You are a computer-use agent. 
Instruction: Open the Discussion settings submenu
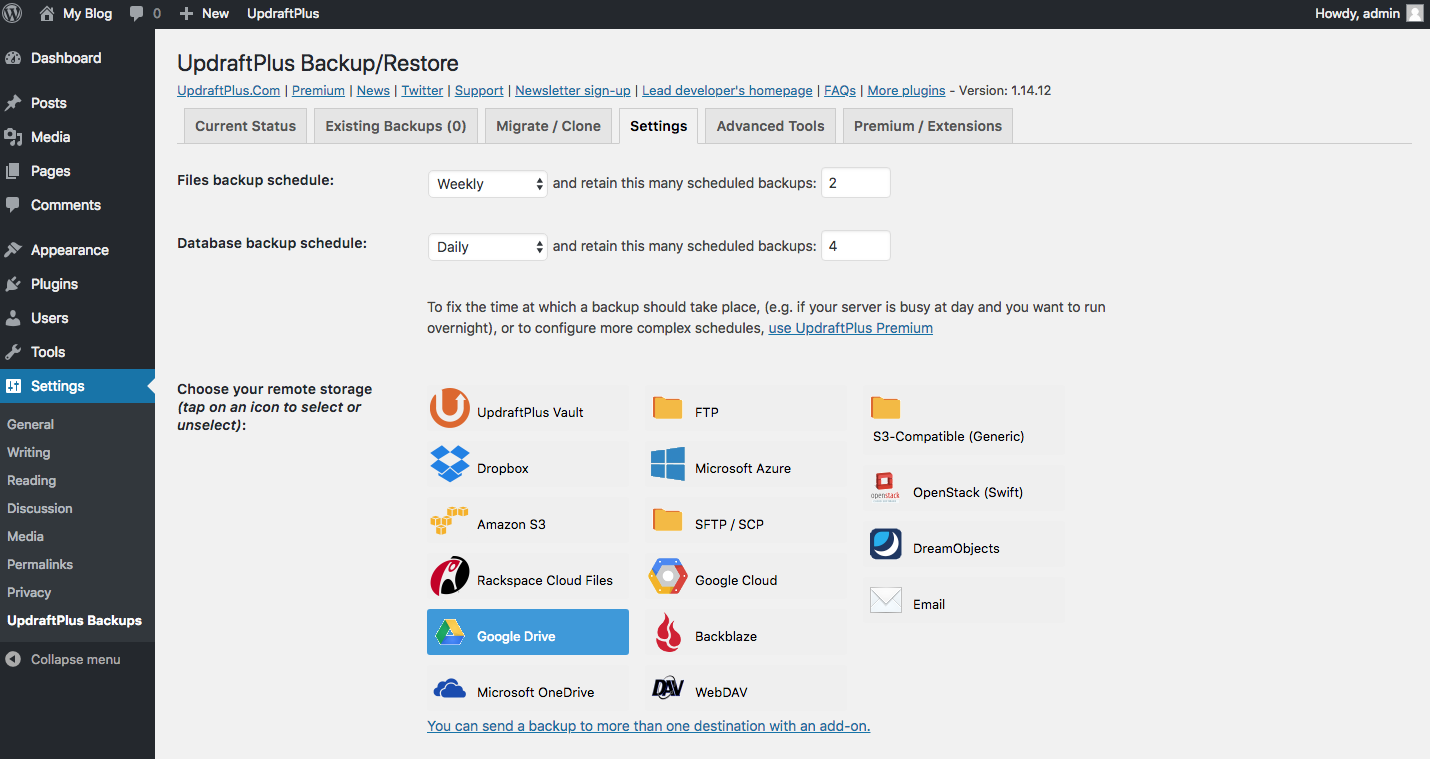coord(40,508)
